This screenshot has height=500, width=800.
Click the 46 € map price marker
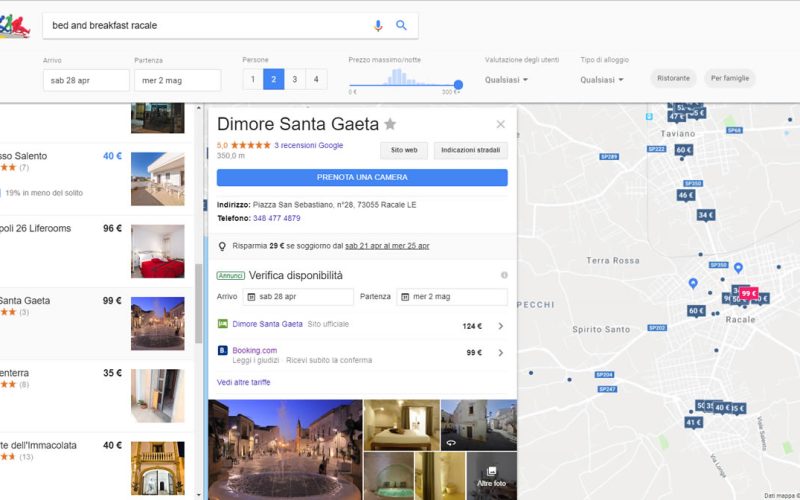tap(686, 195)
